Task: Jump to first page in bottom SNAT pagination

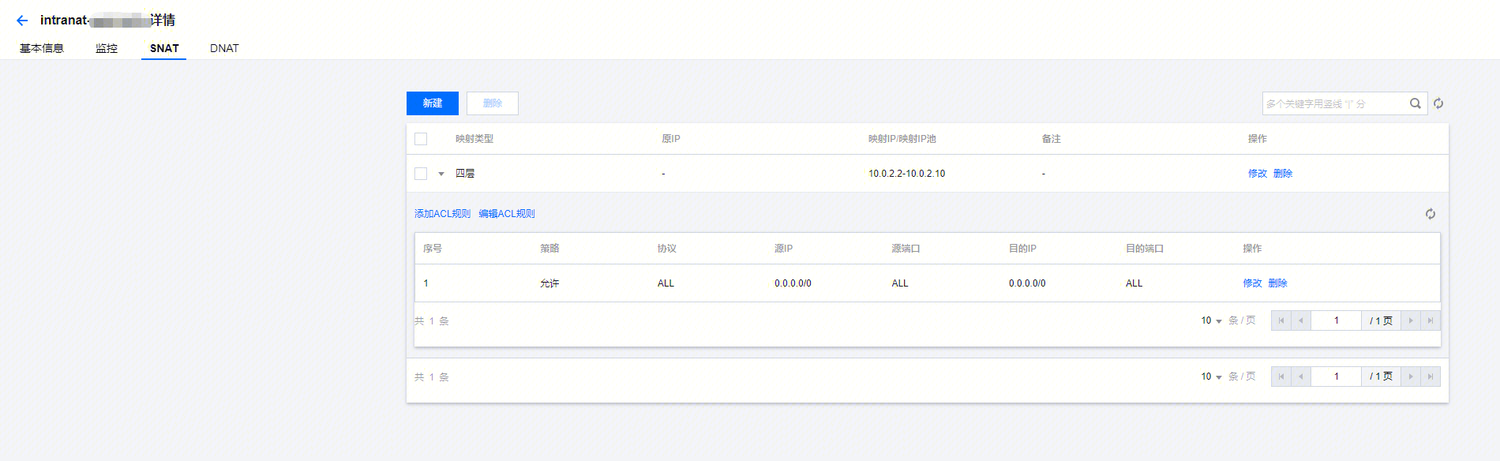Action: click(x=1280, y=377)
